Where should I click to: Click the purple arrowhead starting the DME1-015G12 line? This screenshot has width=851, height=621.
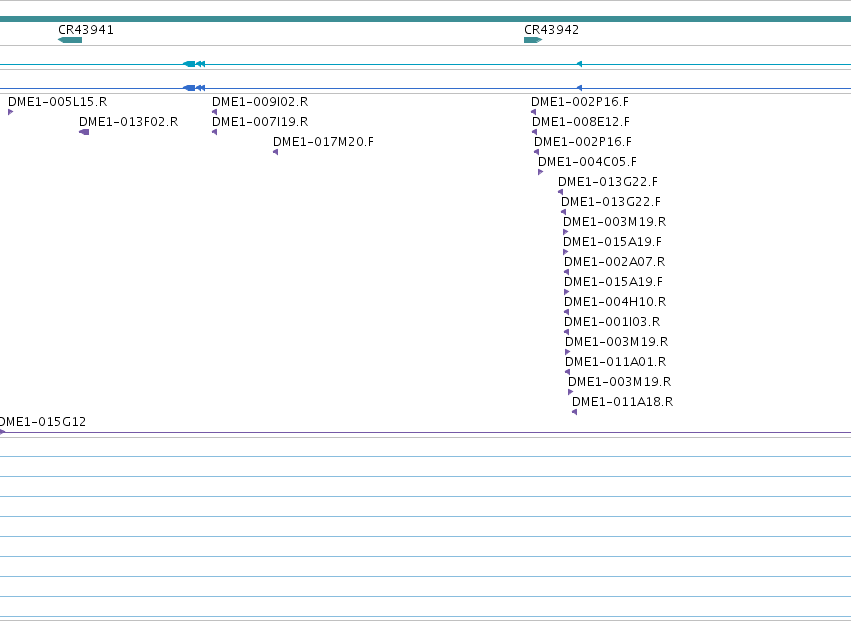pyautogui.click(x=2, y=432)
